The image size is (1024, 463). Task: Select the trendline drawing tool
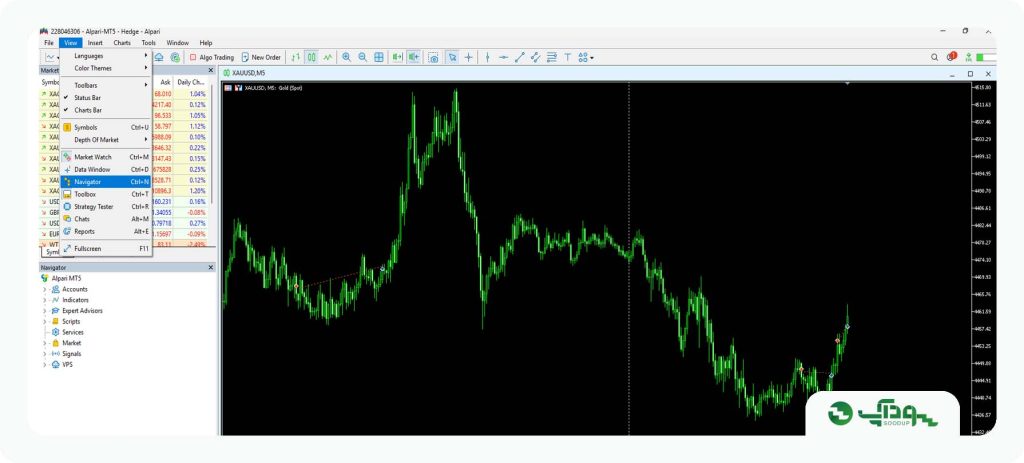(520, 57)
